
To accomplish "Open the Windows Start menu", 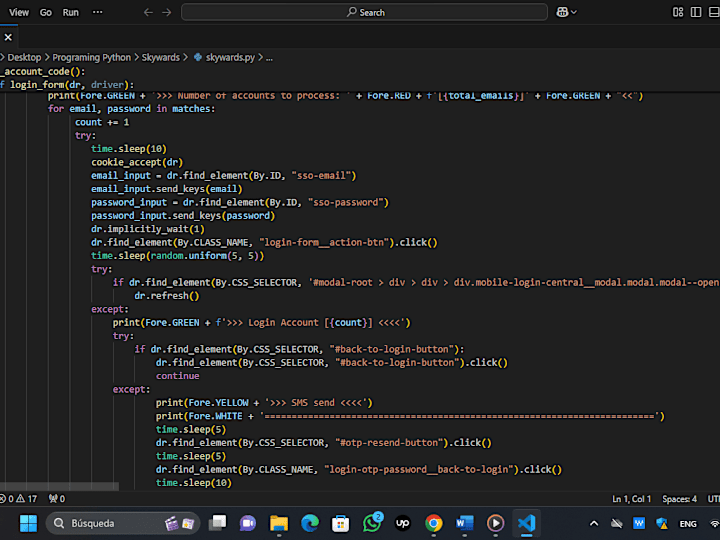I will pos(28,523).
